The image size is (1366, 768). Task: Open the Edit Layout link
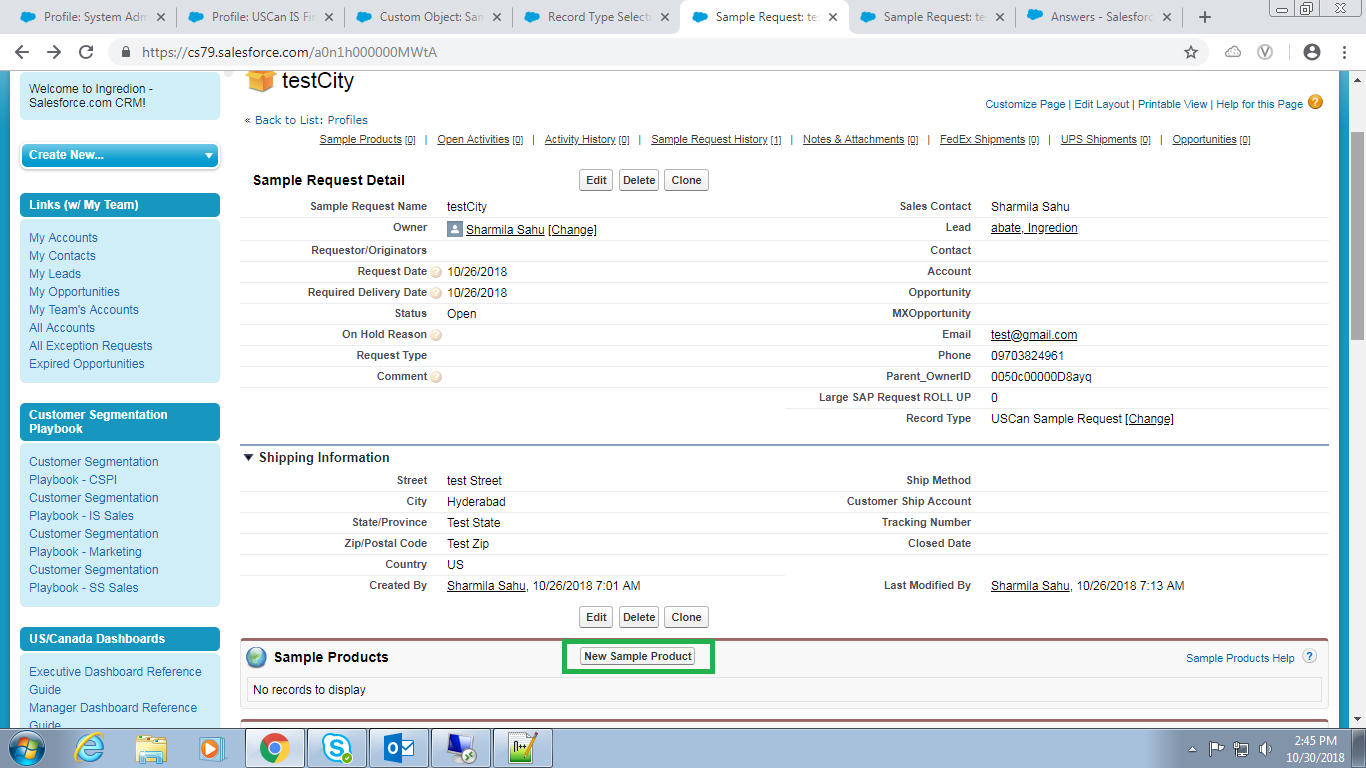coord(1102,104)
